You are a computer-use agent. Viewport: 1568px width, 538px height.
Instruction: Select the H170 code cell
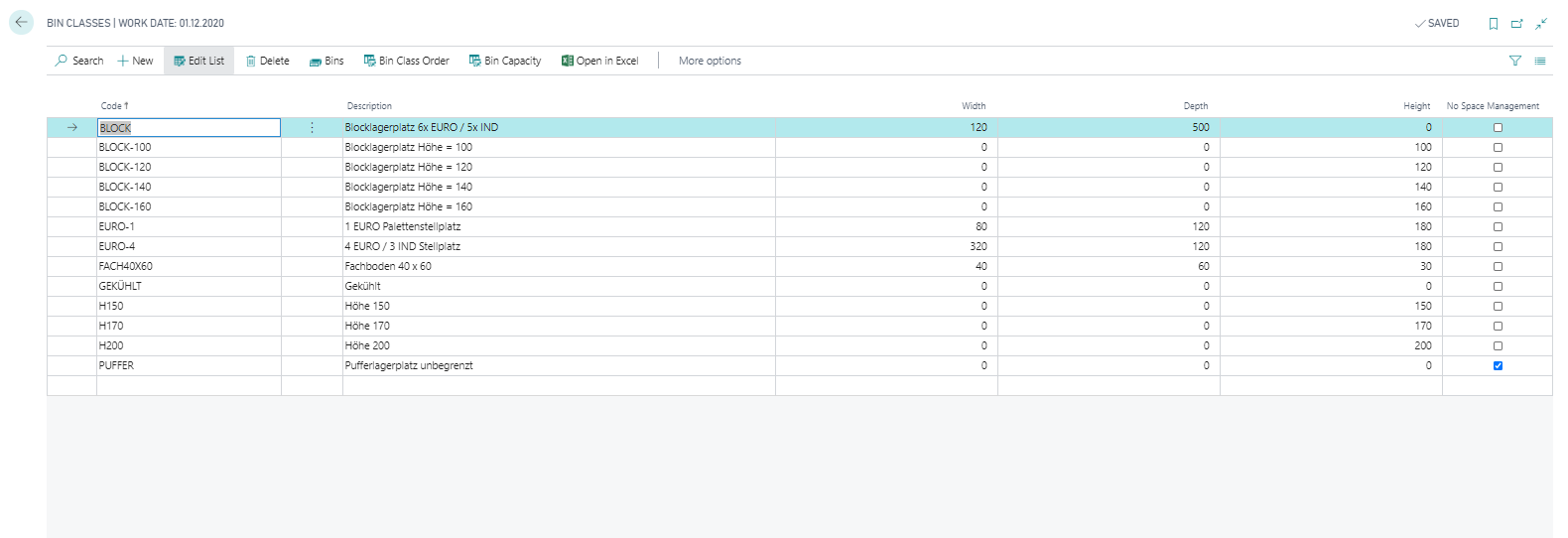point(189,326)
